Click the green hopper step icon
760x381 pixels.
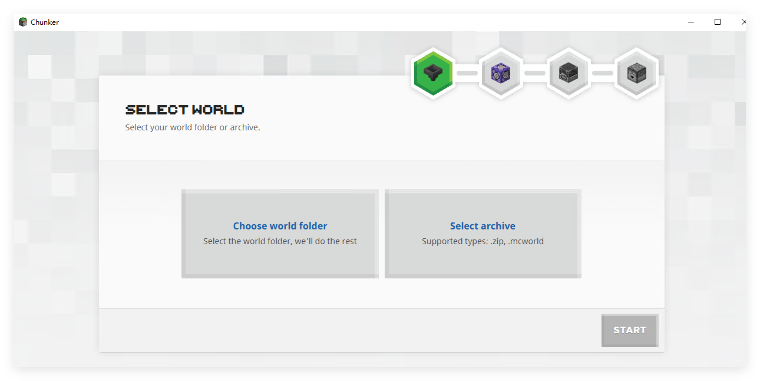[x=433, y=73]
